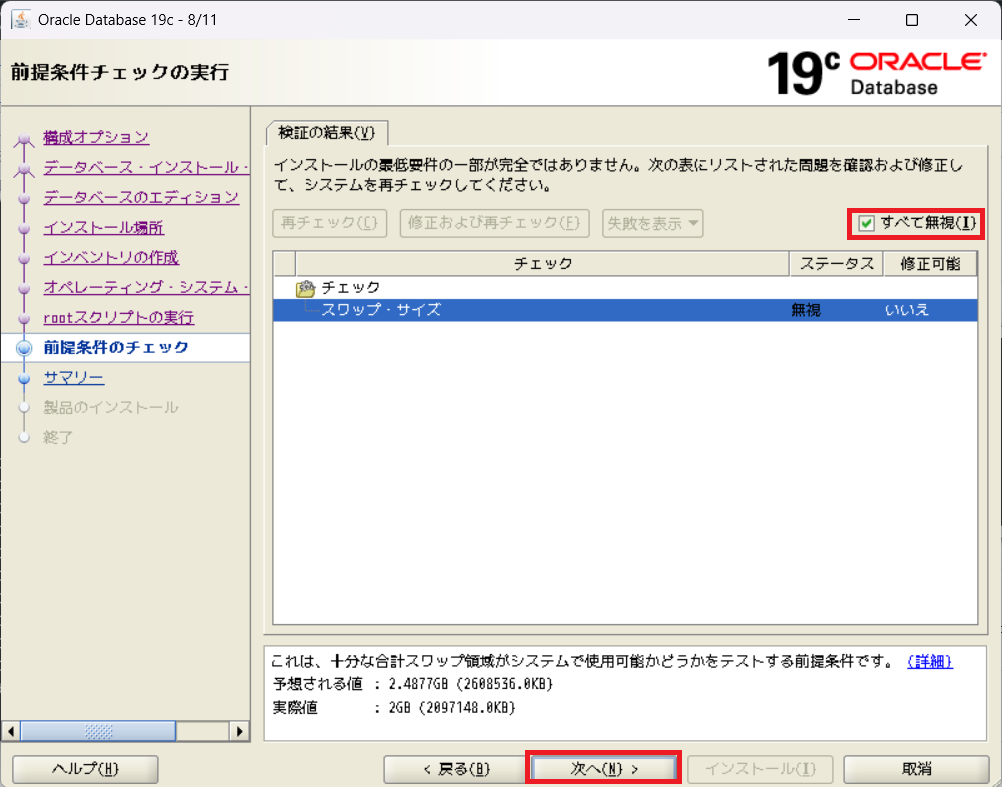Click the 取消 cancel button
The width and height of the screenshot is (1002, 787).
[x=916, y=769]
